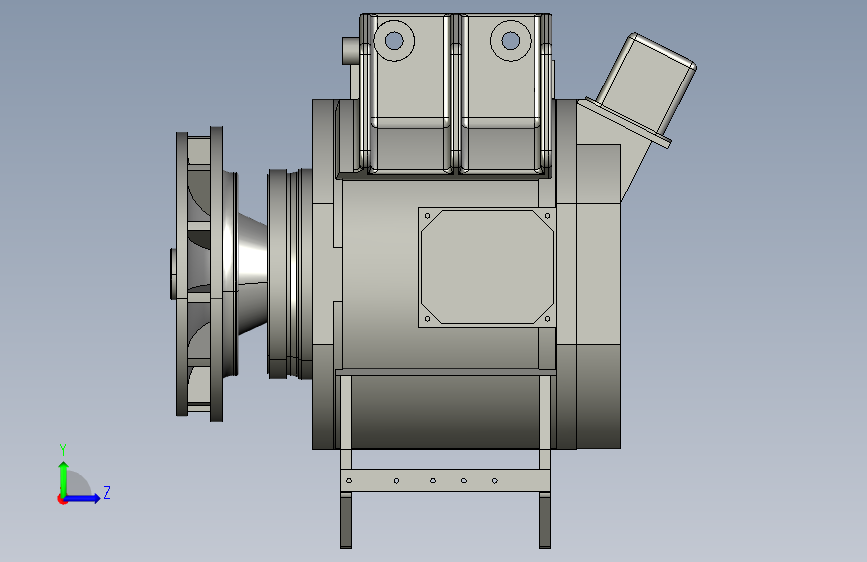Click the green Y axis arrow of triad

coord(64,479)
